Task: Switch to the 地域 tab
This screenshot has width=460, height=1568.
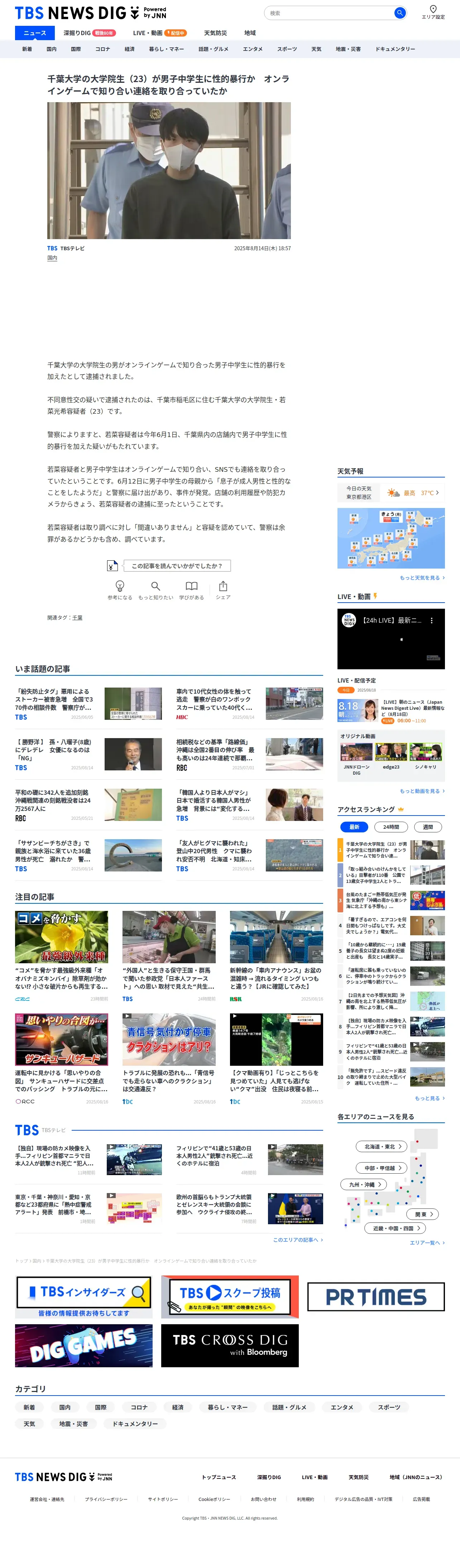Action: (x=250, y=33)
